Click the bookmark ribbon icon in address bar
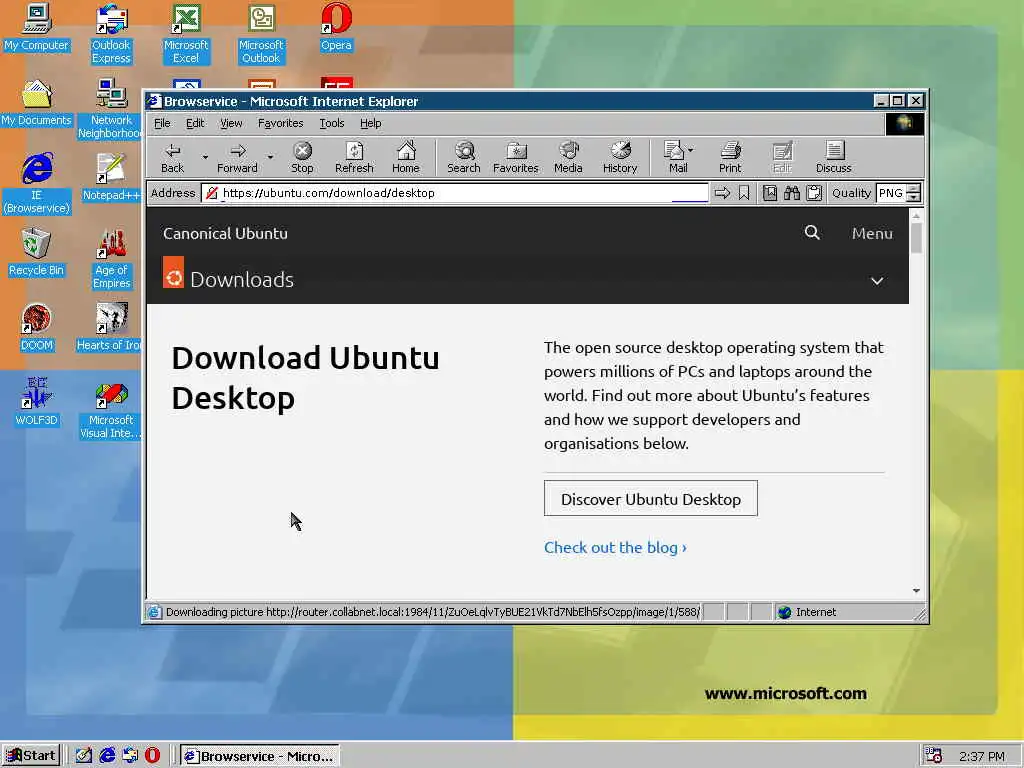Screen dimensions: 1024x768 tap(744, 193)
